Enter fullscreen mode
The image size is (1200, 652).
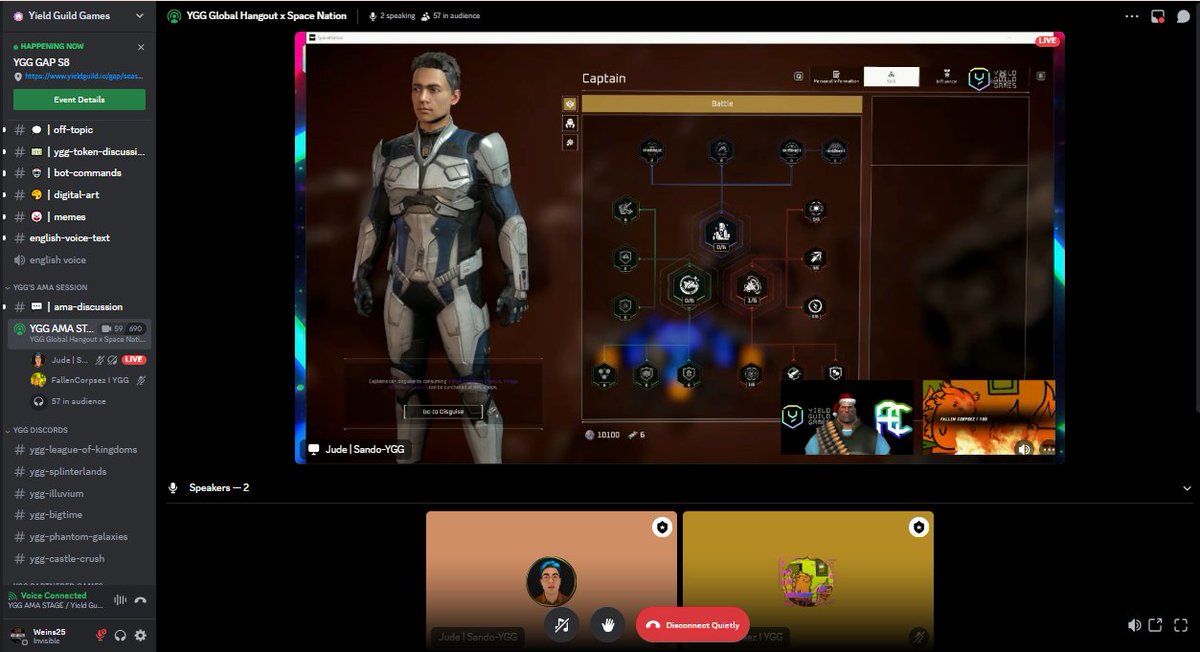[1180, 625]
